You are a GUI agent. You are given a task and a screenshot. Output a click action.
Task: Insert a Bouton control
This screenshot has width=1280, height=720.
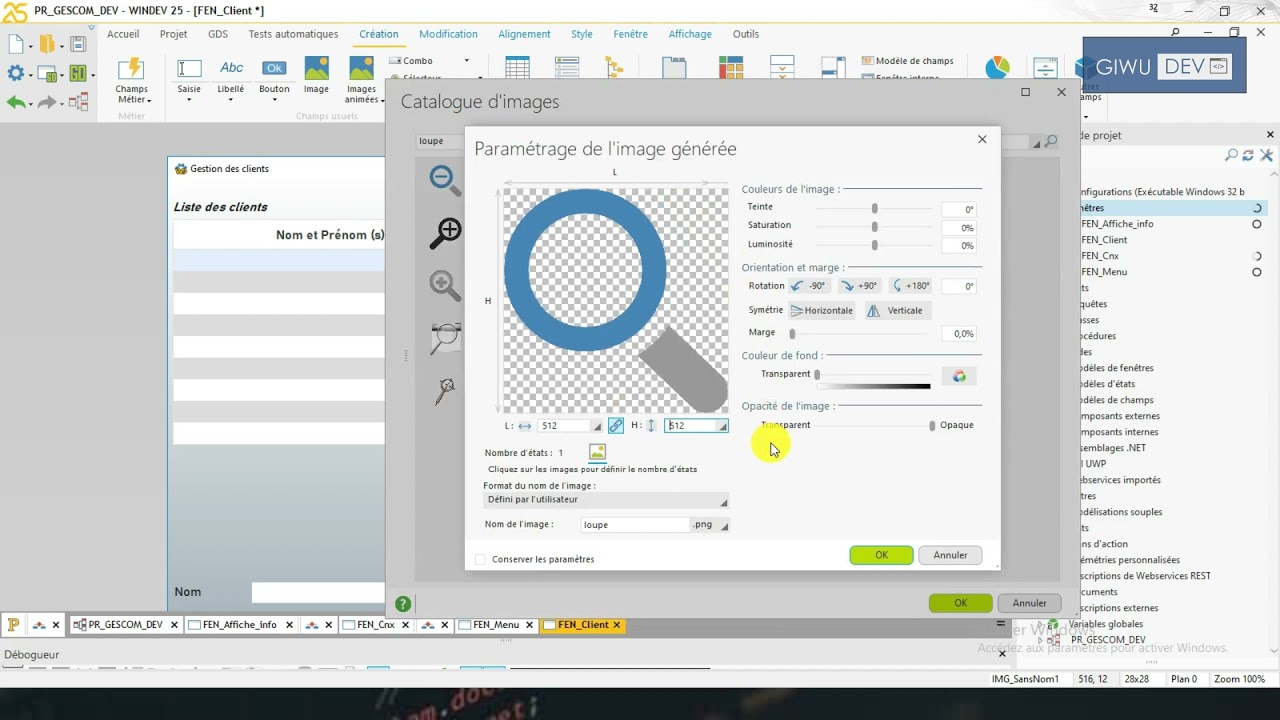(274, 76)
